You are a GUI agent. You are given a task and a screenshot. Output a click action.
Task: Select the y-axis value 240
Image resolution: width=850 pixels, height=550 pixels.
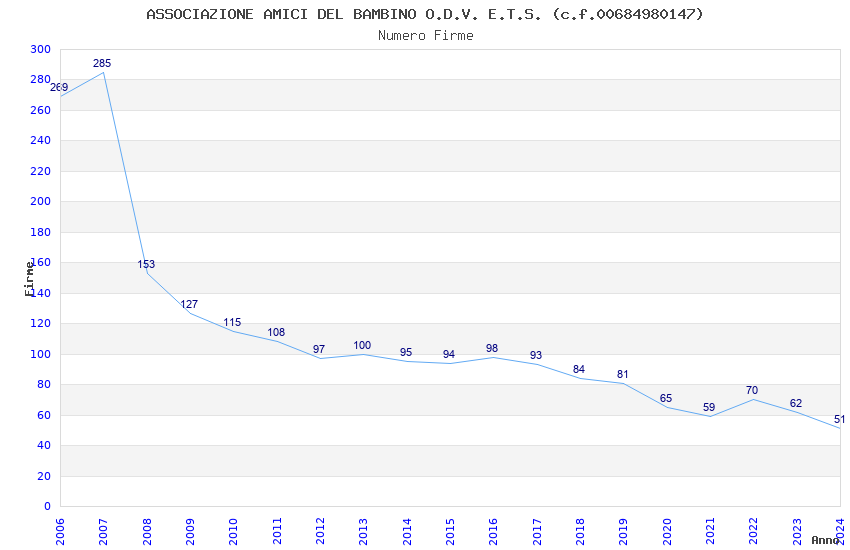[41, 140]
